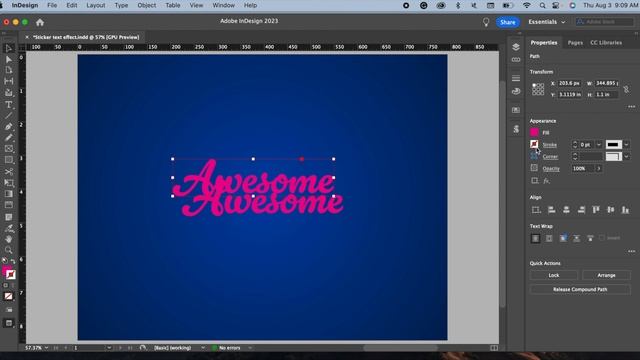This screenshot has width=640, height=360.
Task: Open the Corner options link
Action: pyautogui.click(x=550, y=157)
